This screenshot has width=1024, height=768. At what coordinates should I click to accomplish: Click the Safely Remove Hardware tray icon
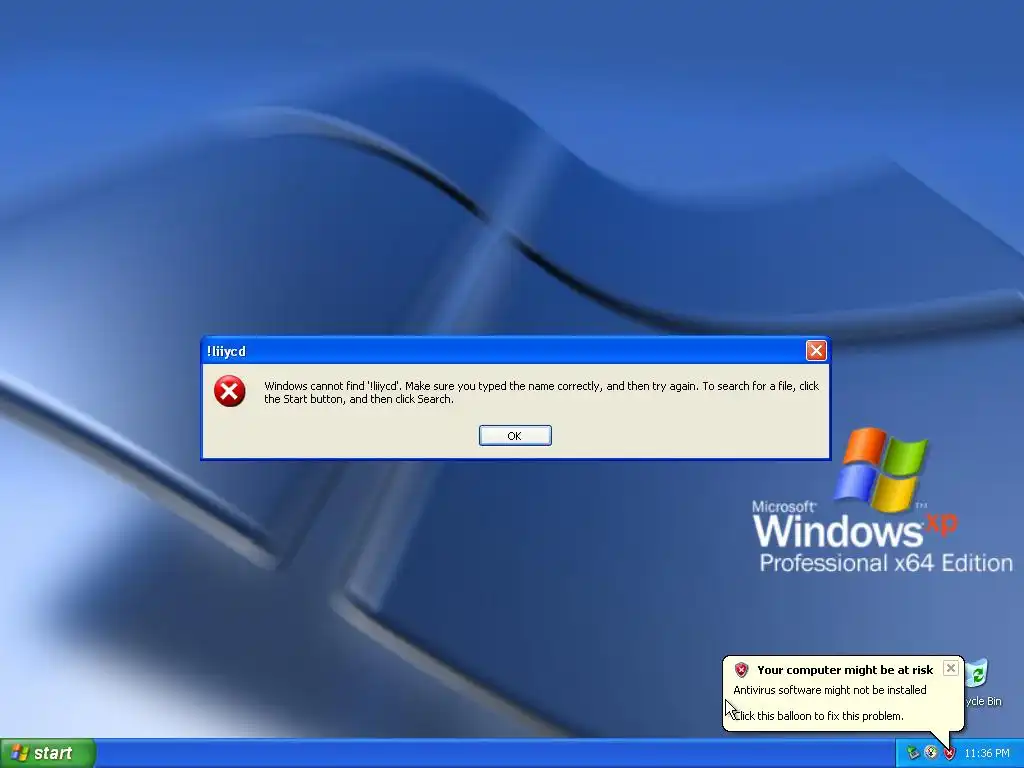912,753
